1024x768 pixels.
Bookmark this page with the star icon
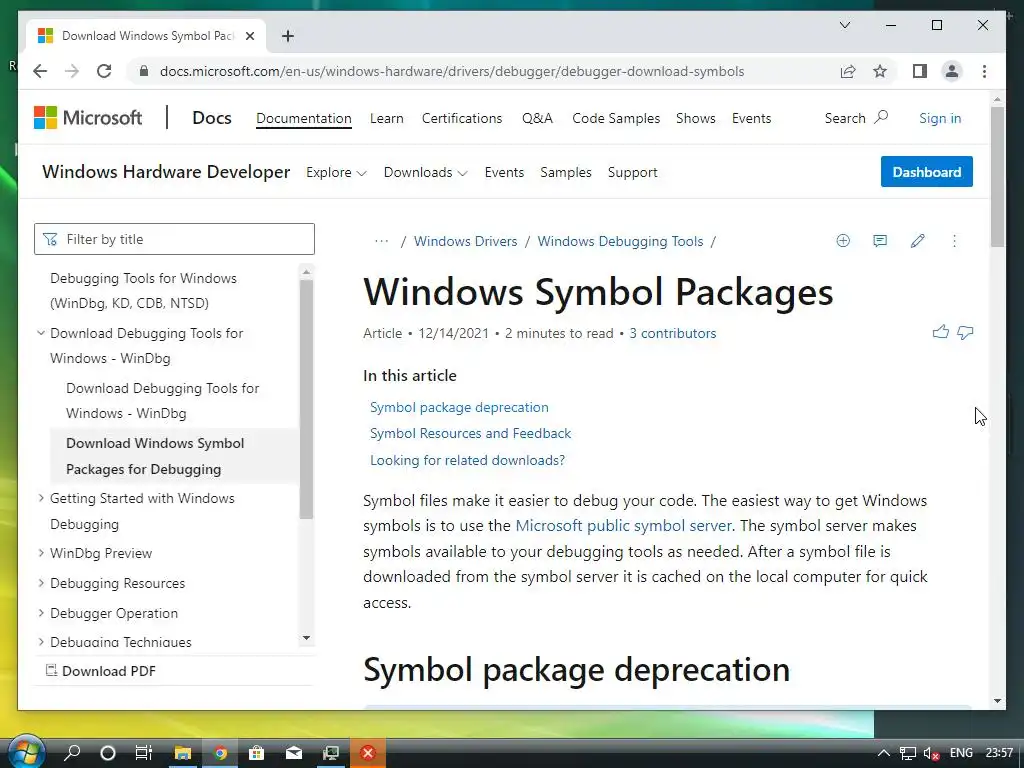click(880, 71)
